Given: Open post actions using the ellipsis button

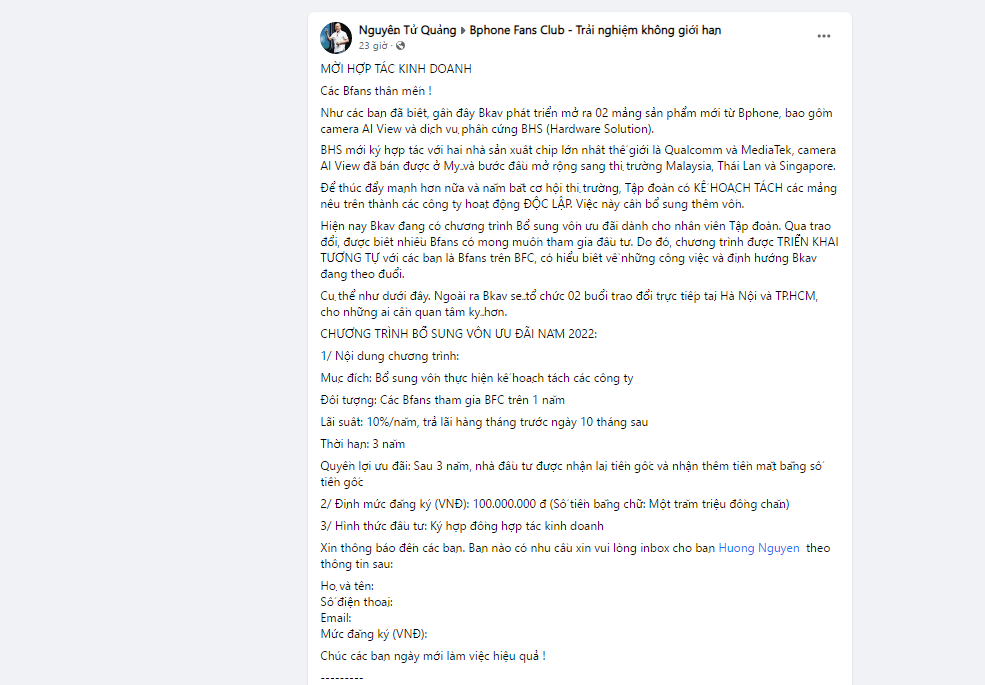Looking at the screenshot, I should click(823, 34).
